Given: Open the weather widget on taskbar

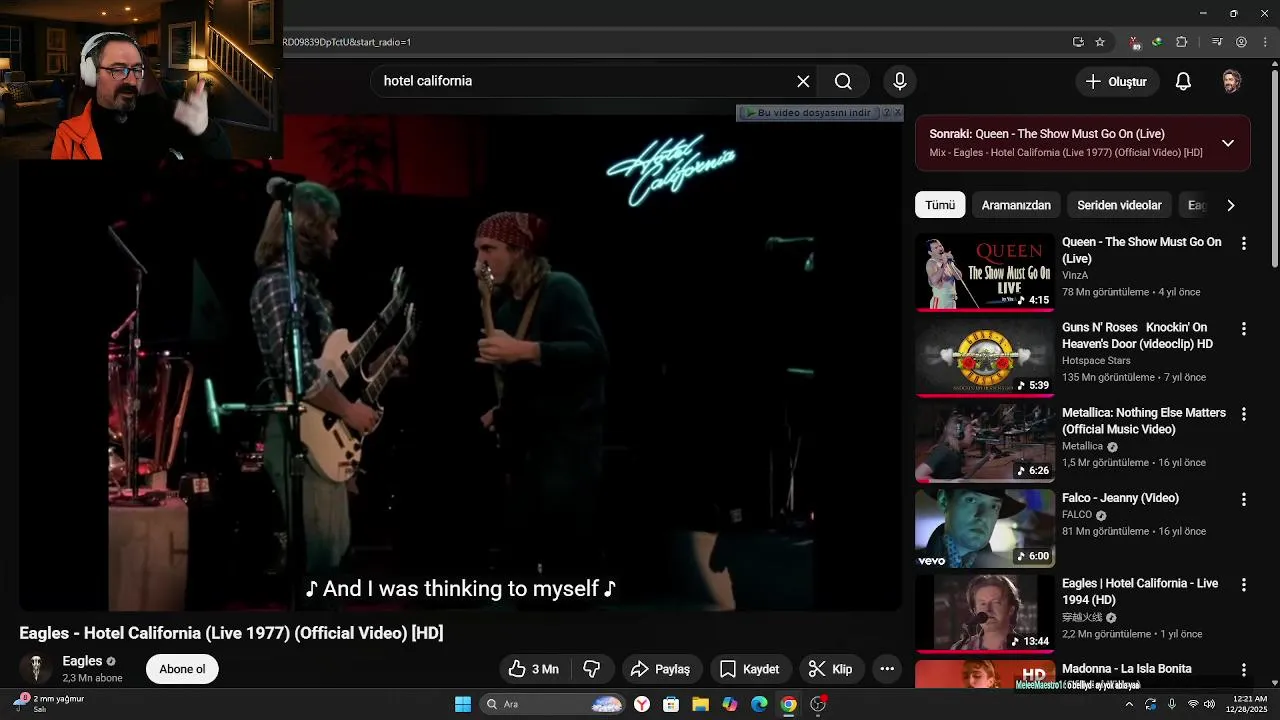Looking at the screenshot, I should coord(48,704).
